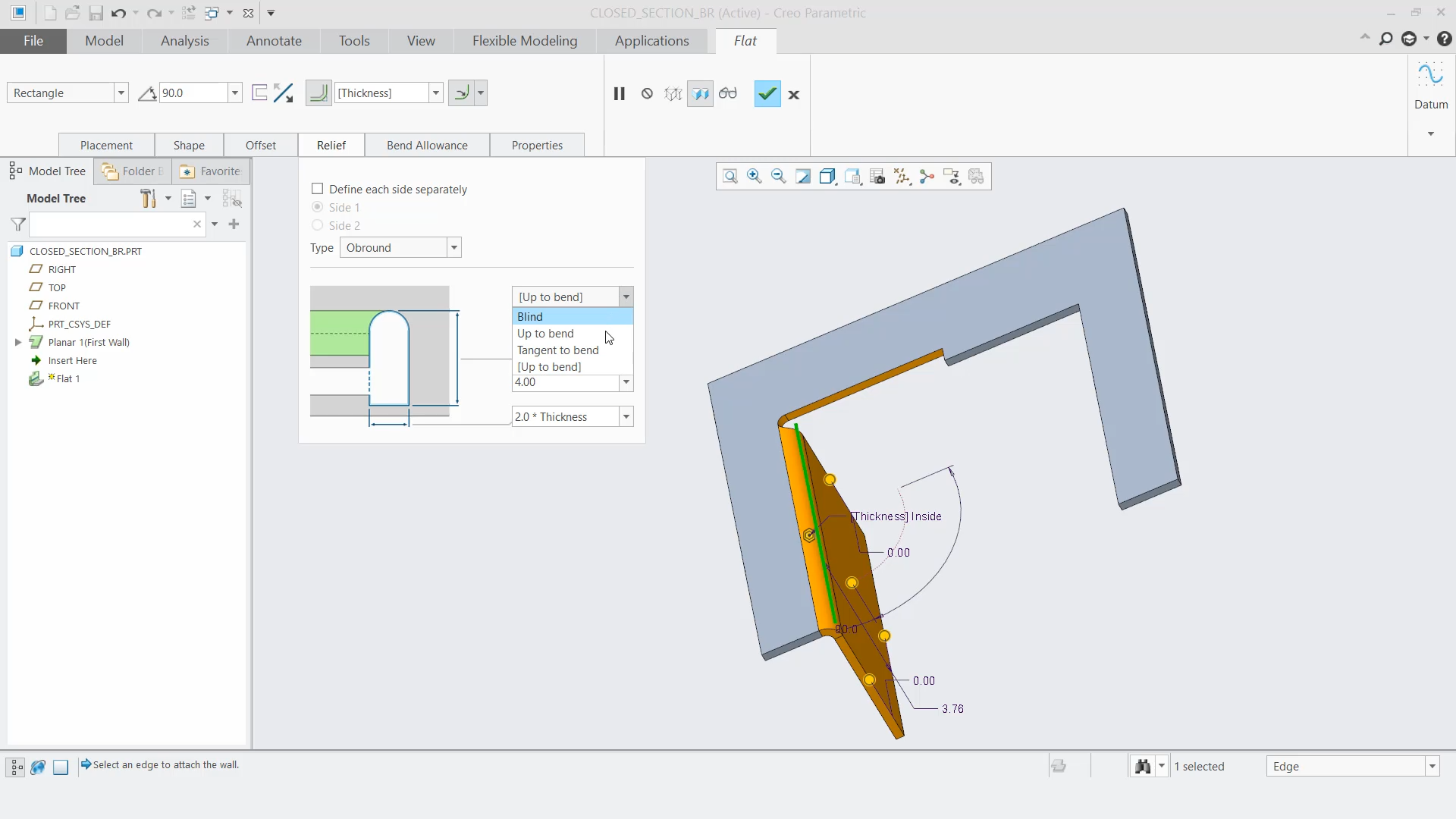The height and width of the screenshot is (819, 1456).
Task: Switch to the Flexible Modeling ribbon tab
Action: pos(525,41)
